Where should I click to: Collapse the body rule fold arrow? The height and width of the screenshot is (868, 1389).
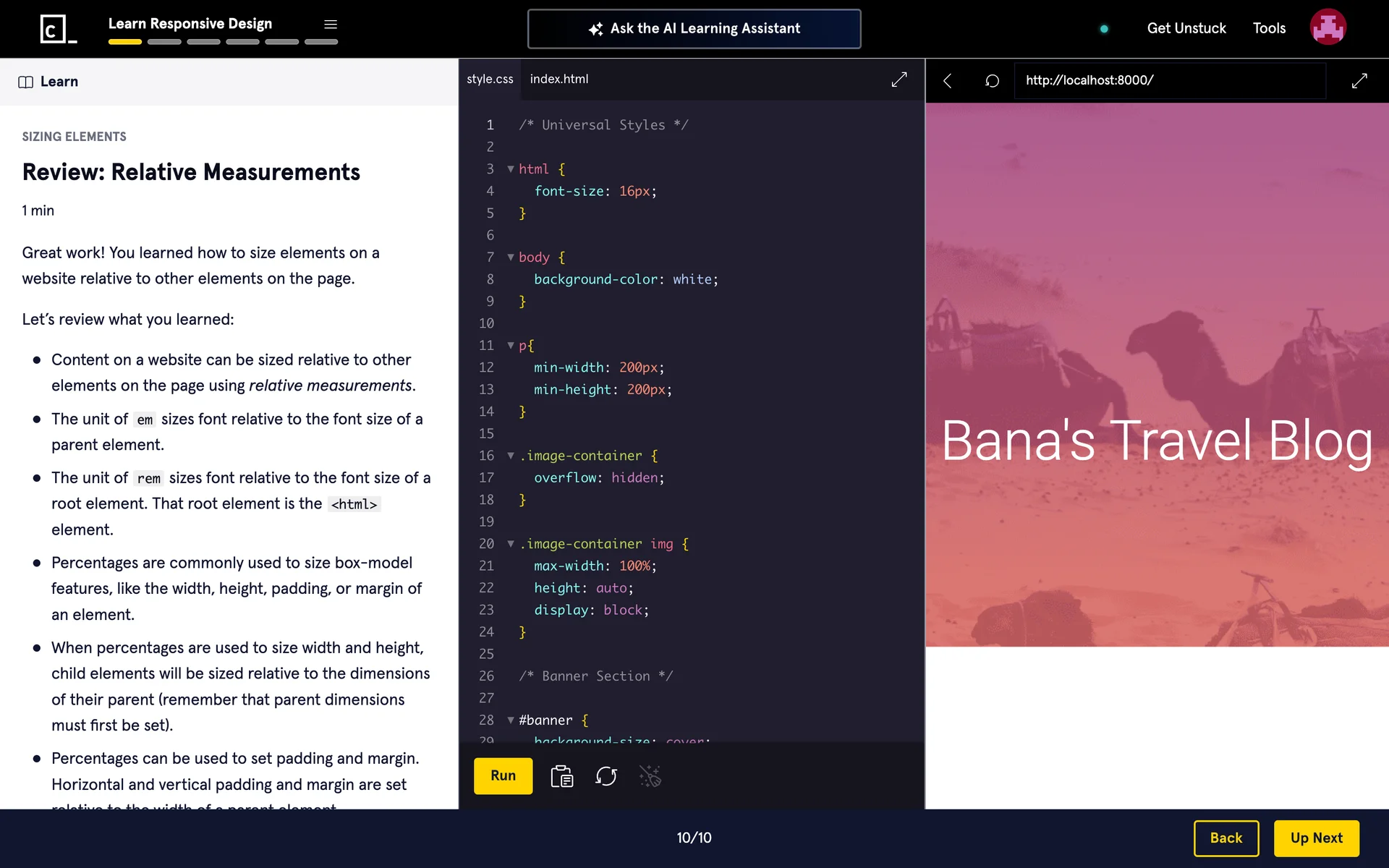pyautogui.click(x=511, y=258)
